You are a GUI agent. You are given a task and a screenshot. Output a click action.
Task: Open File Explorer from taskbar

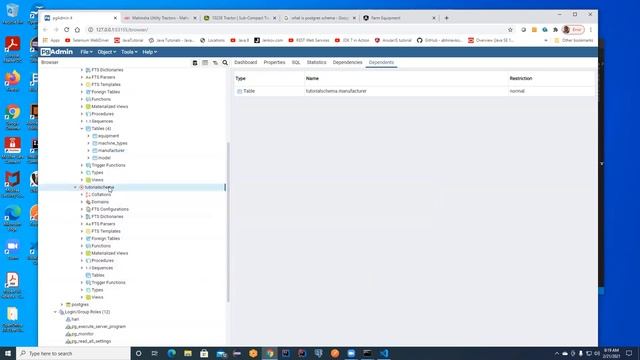point(188,353)
